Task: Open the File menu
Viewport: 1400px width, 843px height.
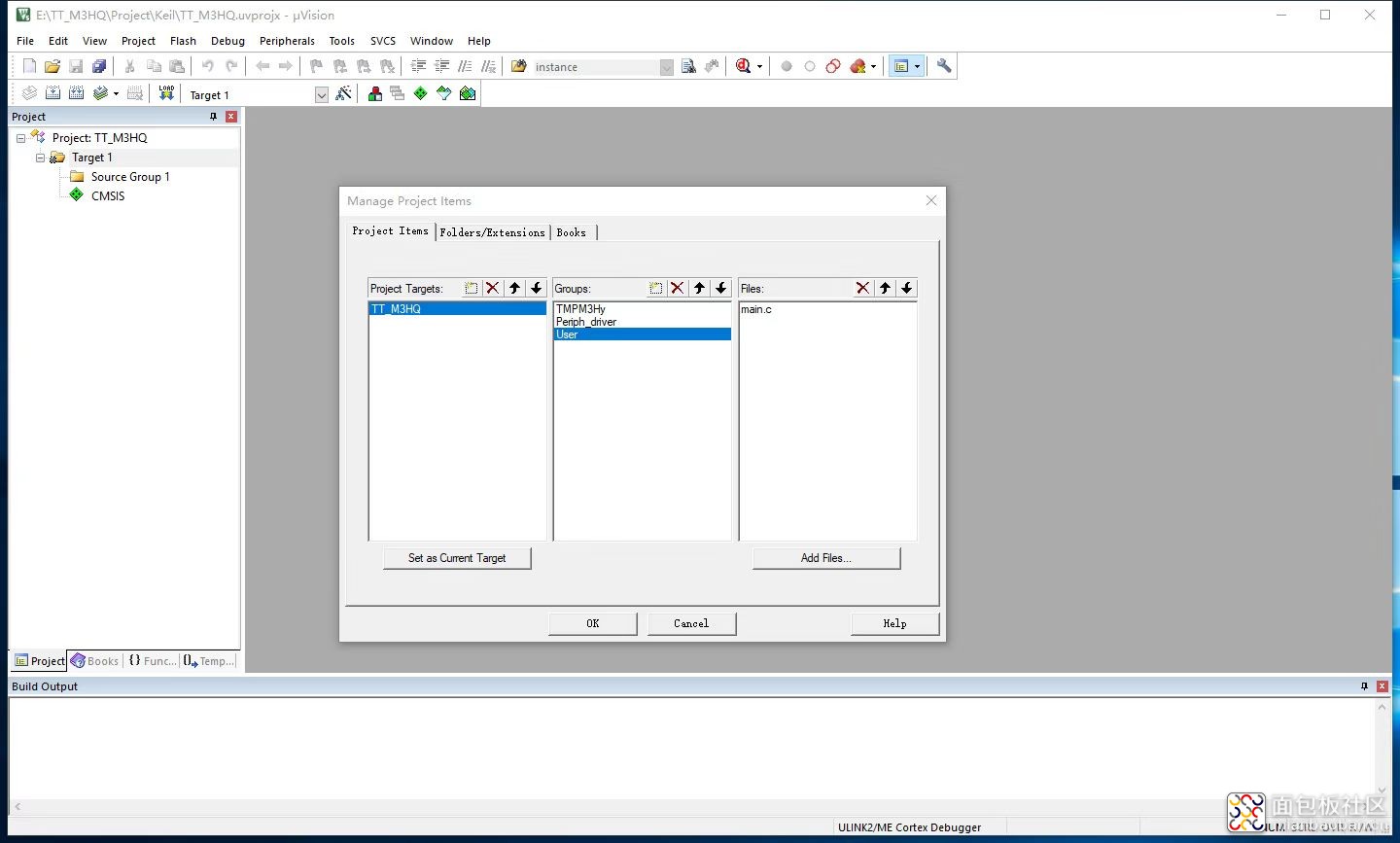Action: [x=25, y=41]
